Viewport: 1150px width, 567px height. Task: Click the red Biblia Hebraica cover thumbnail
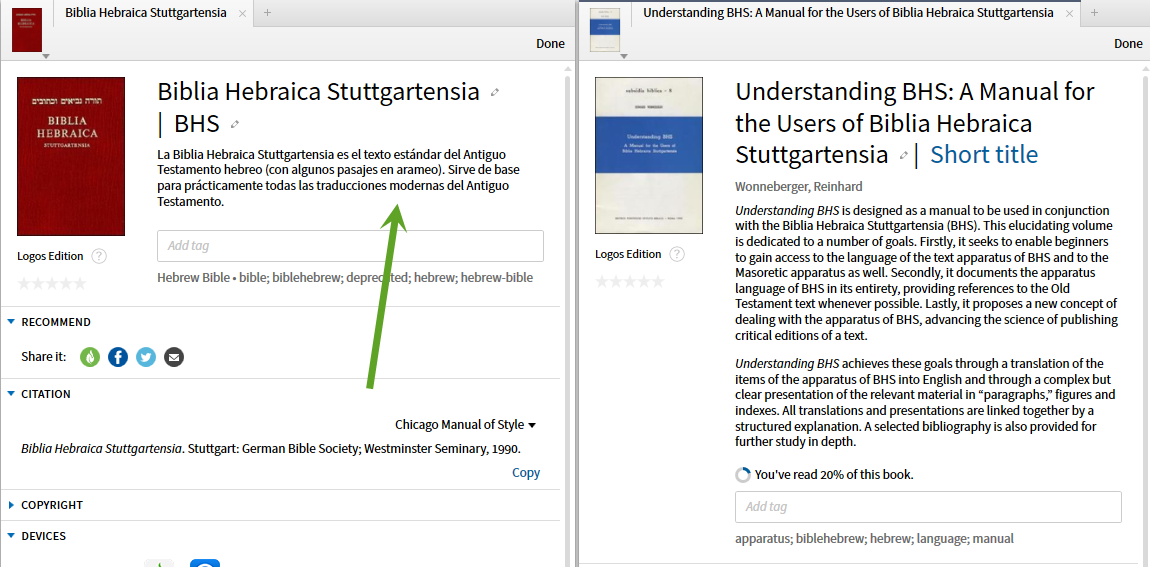click(x=70, y=156)
